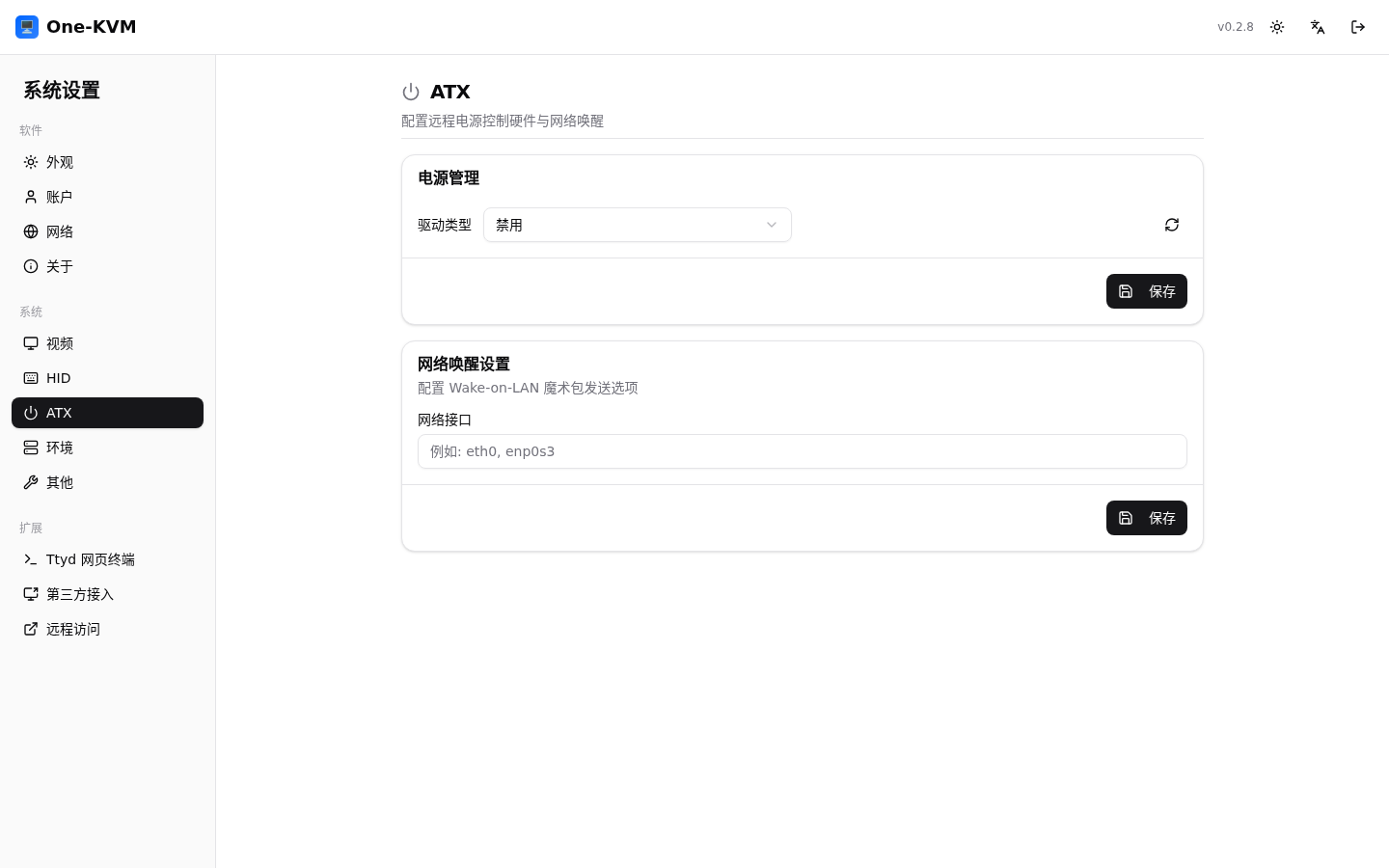
Task: Open 环境 environment settings
Action: tap(107, 448)
